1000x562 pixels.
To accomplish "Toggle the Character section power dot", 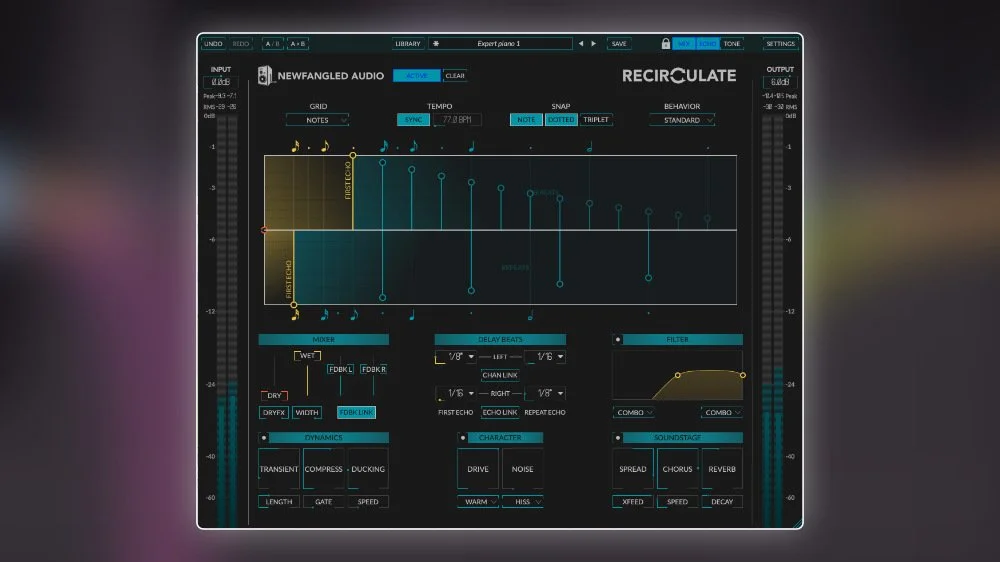I will [x=462, y=438].
